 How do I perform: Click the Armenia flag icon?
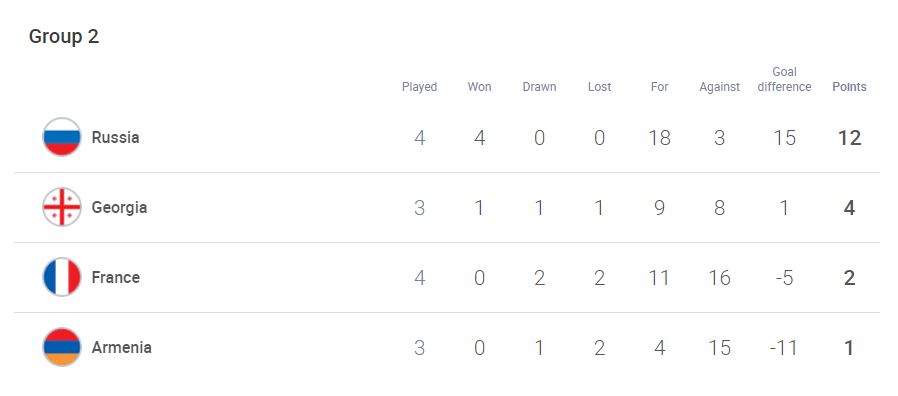click(x=62, y=347)
